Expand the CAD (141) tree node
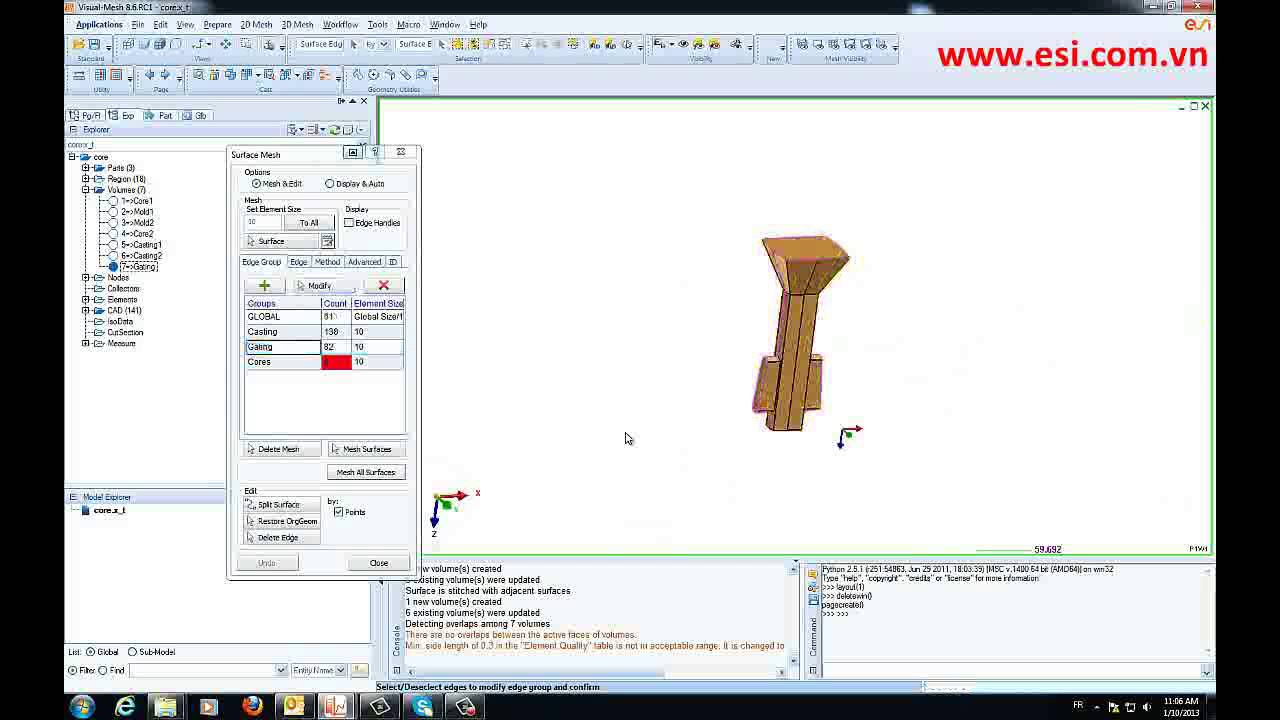The height and width of the screenshot is (720, 1280). pyautogui.click(x=86, y=311)
